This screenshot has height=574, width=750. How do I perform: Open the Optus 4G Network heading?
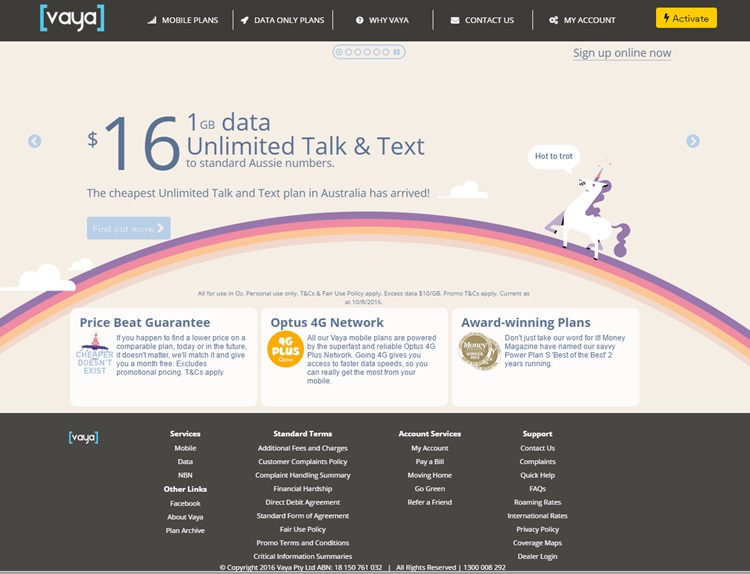coord(327,322)
